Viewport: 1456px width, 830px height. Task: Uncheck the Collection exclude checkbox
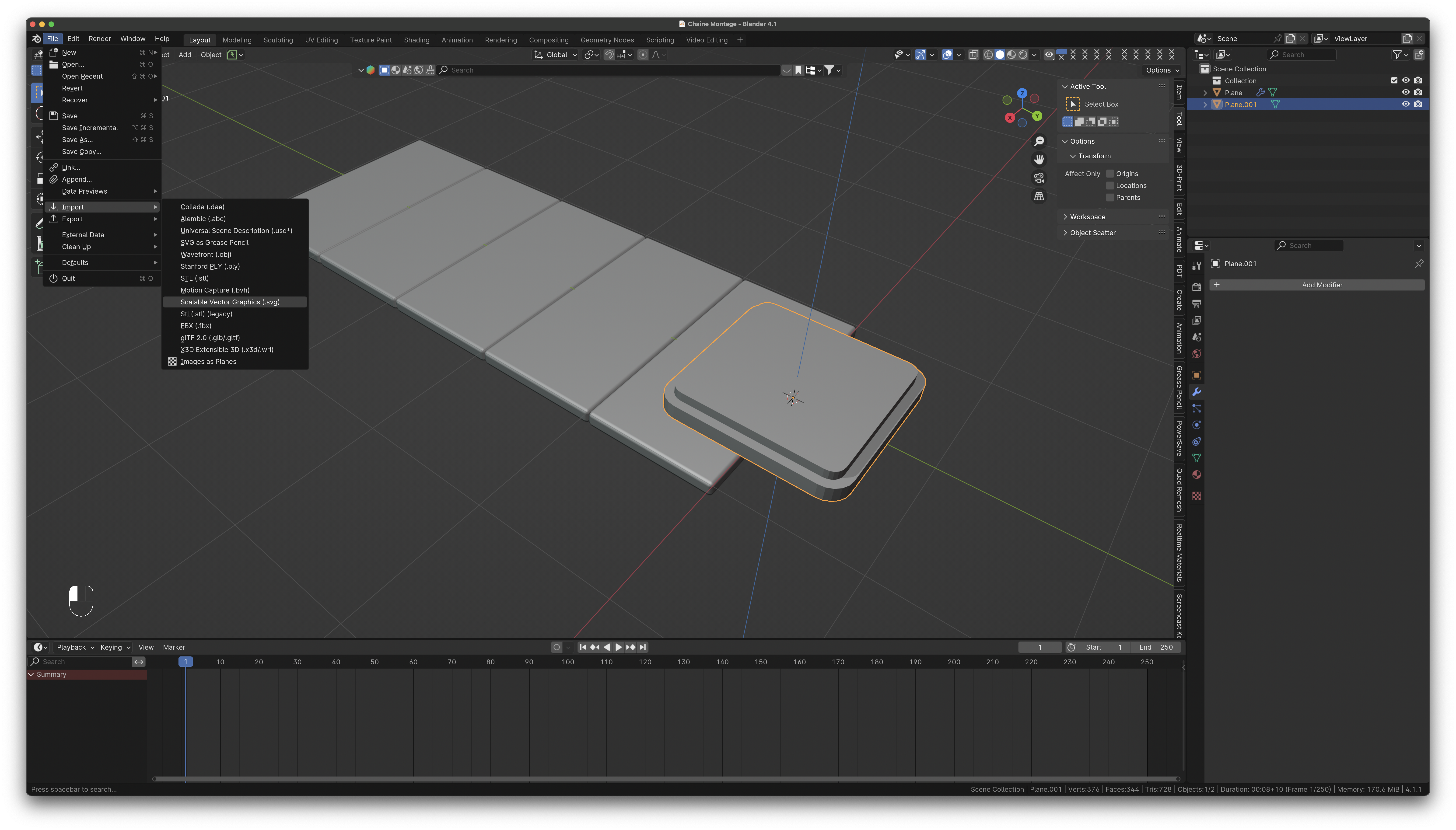click(x=1394, y=80)
